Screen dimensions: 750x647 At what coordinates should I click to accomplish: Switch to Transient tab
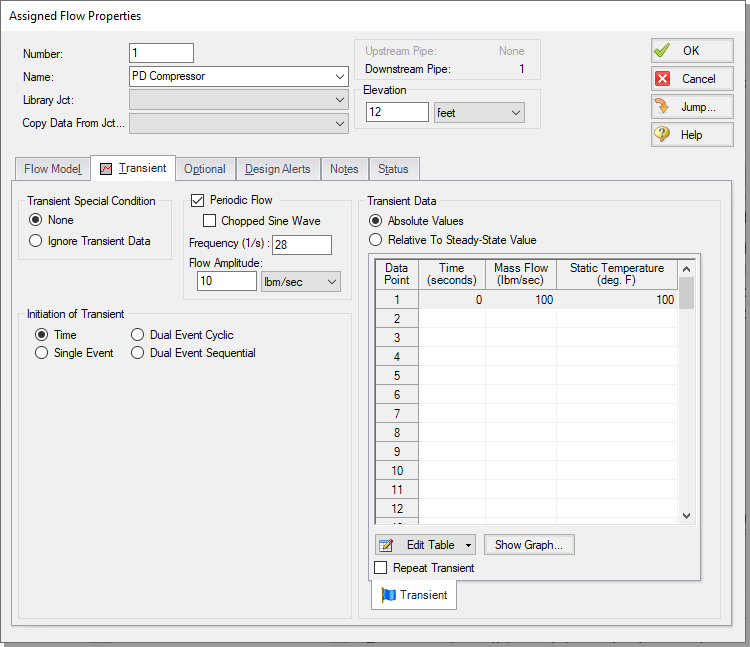pyautogui.click(x=133, y=168)
